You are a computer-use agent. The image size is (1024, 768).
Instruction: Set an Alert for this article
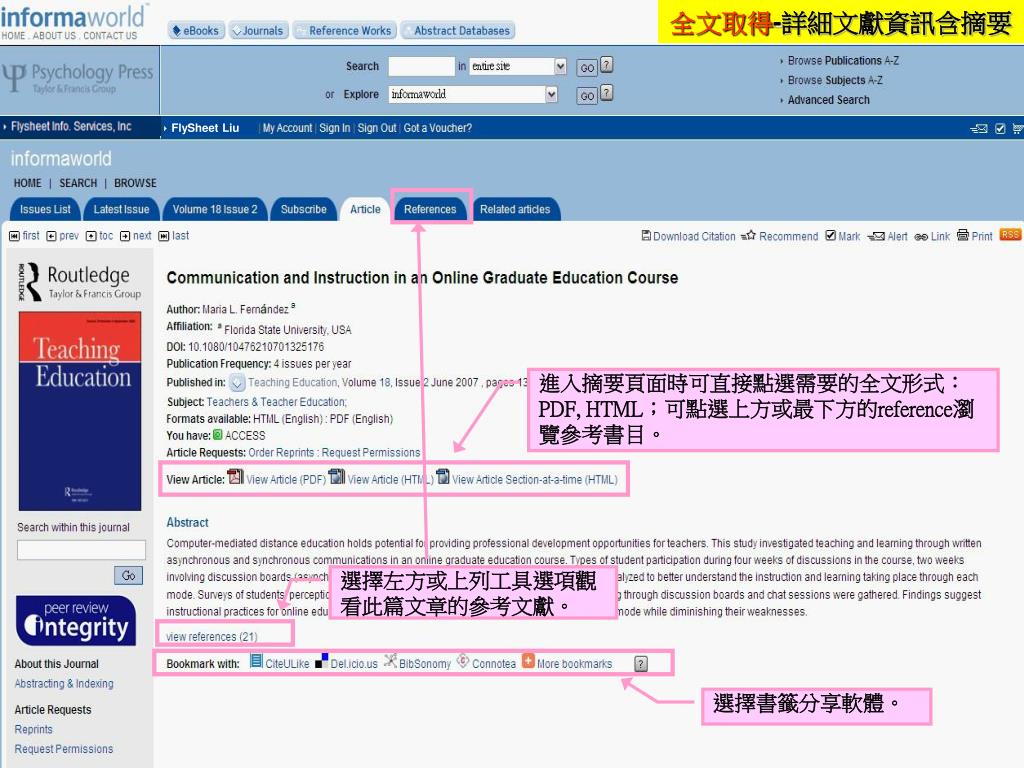click(x=888, y=236)
